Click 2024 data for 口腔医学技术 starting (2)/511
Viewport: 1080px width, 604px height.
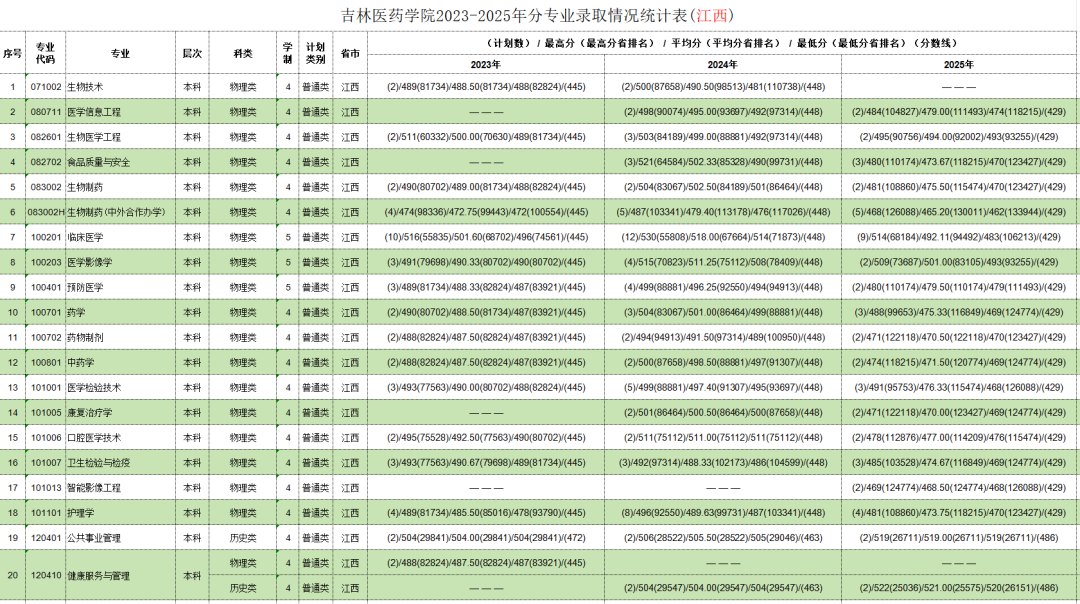723,437
